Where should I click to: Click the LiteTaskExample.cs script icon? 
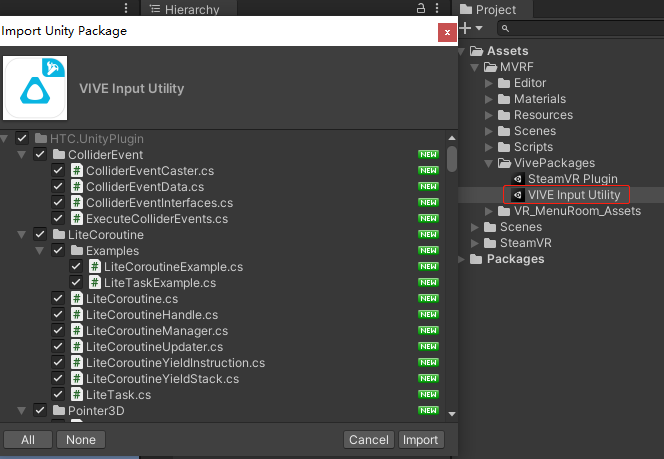tap(94, 283)
